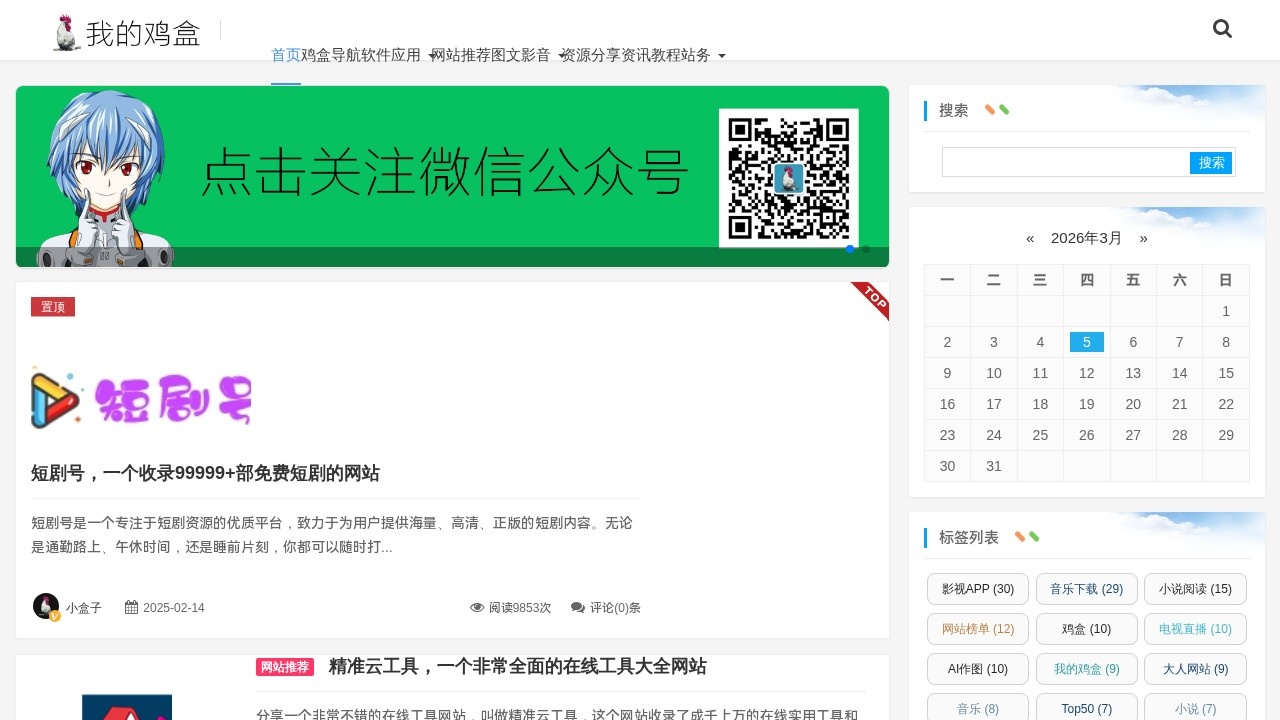Click the rooster logo of 我的鸡盒
The height and width of the screenshot is (720, 1280).
coord(64,30)
